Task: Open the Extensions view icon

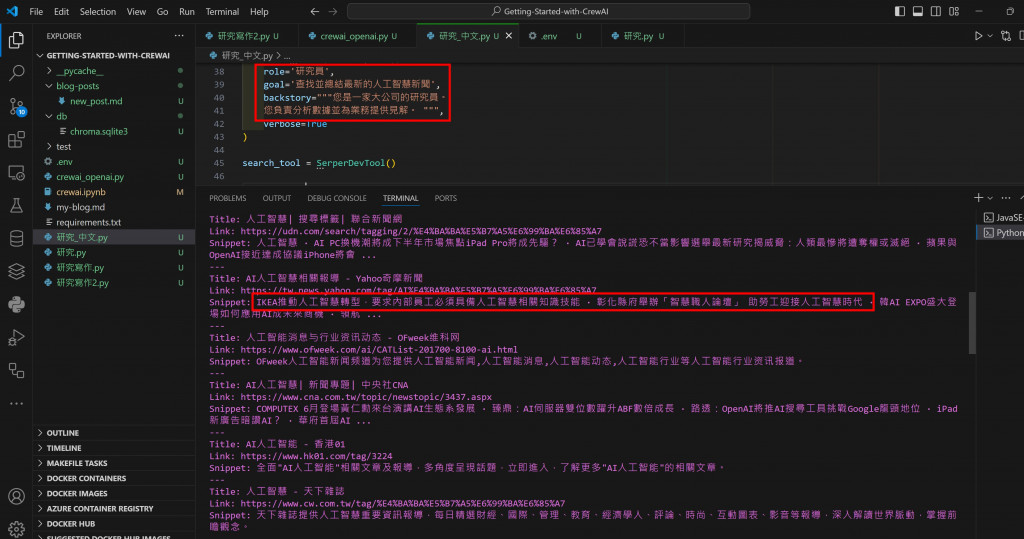Action: [16, 139]
